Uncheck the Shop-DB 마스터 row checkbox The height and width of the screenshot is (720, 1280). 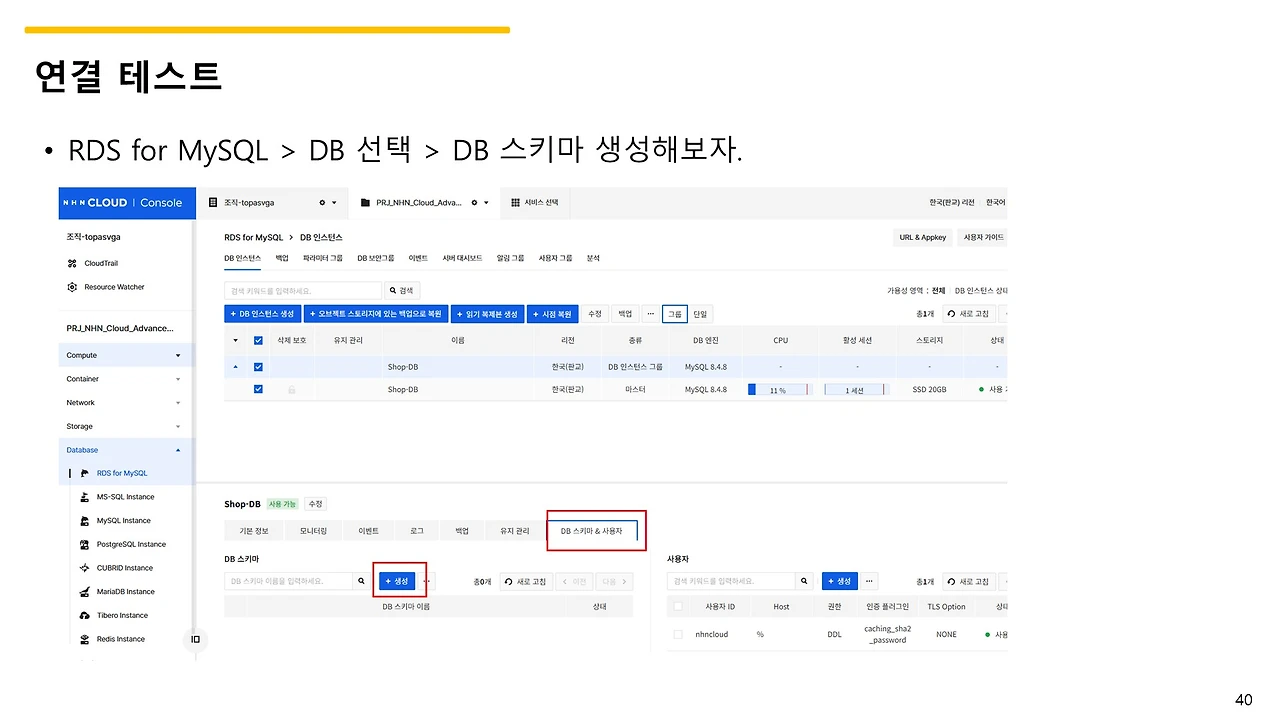[258, 389]
